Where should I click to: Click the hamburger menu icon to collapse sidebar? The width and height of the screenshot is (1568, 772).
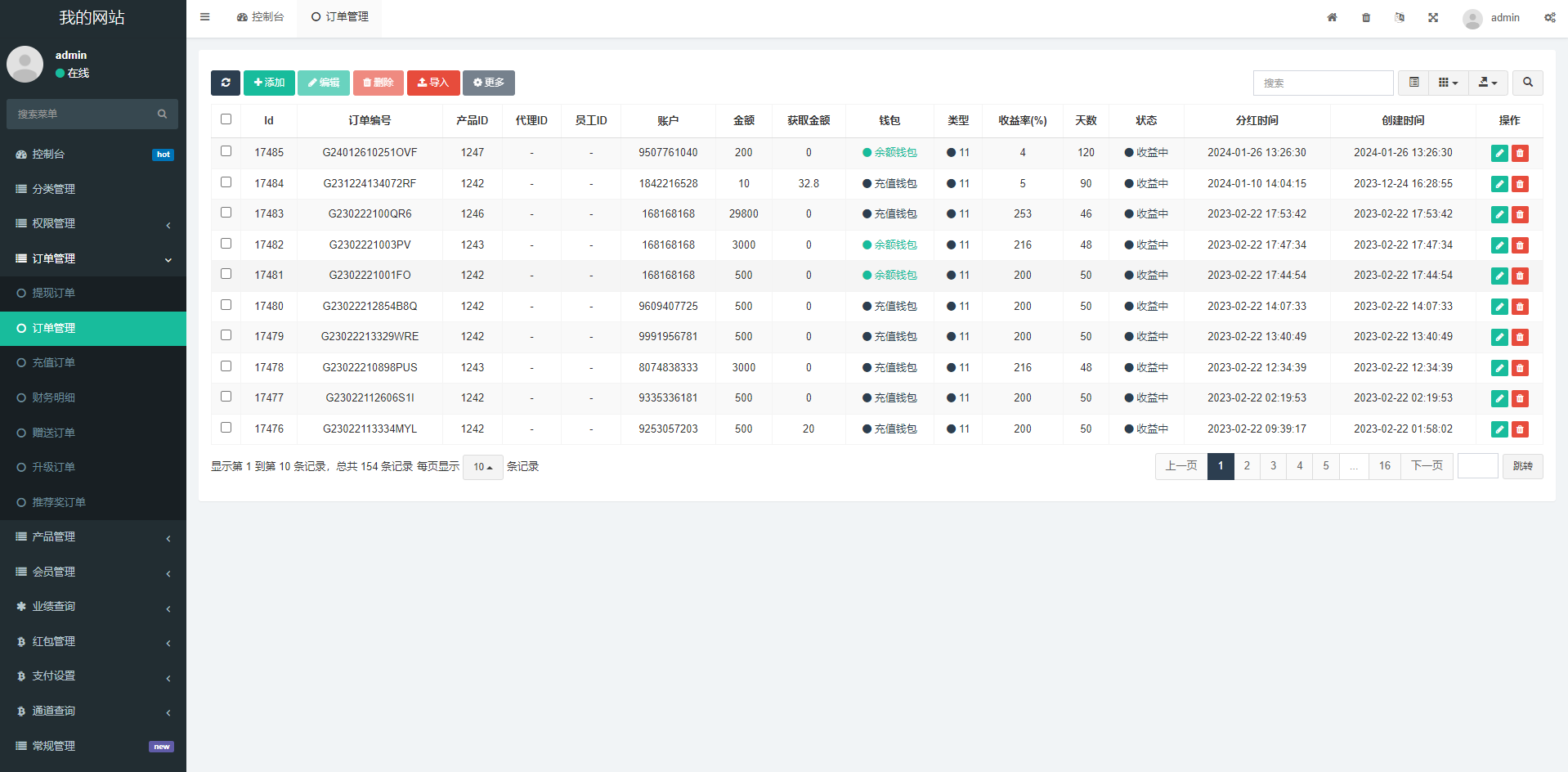click(x=205, y=17)
